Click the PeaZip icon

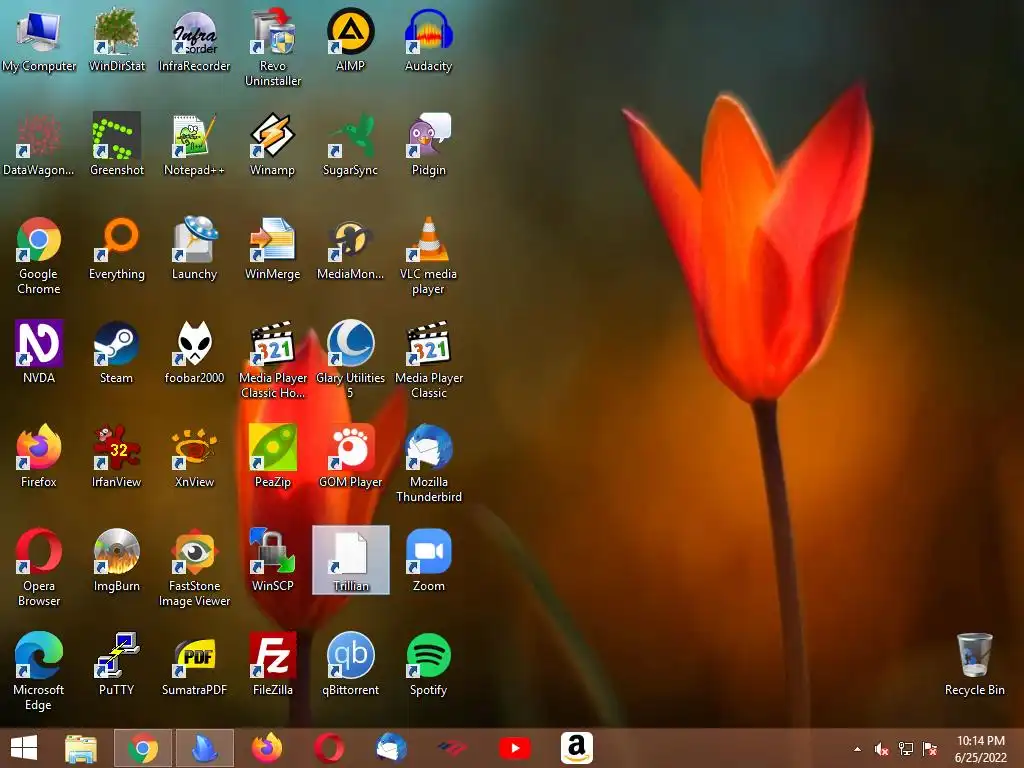[273, 456]
